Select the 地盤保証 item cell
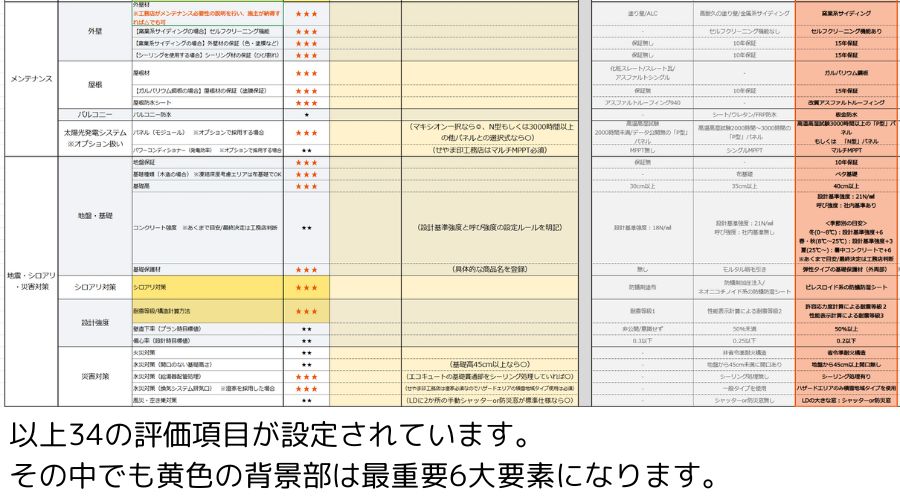The width and height of the screenshot is (900, 500). [208, 162]
